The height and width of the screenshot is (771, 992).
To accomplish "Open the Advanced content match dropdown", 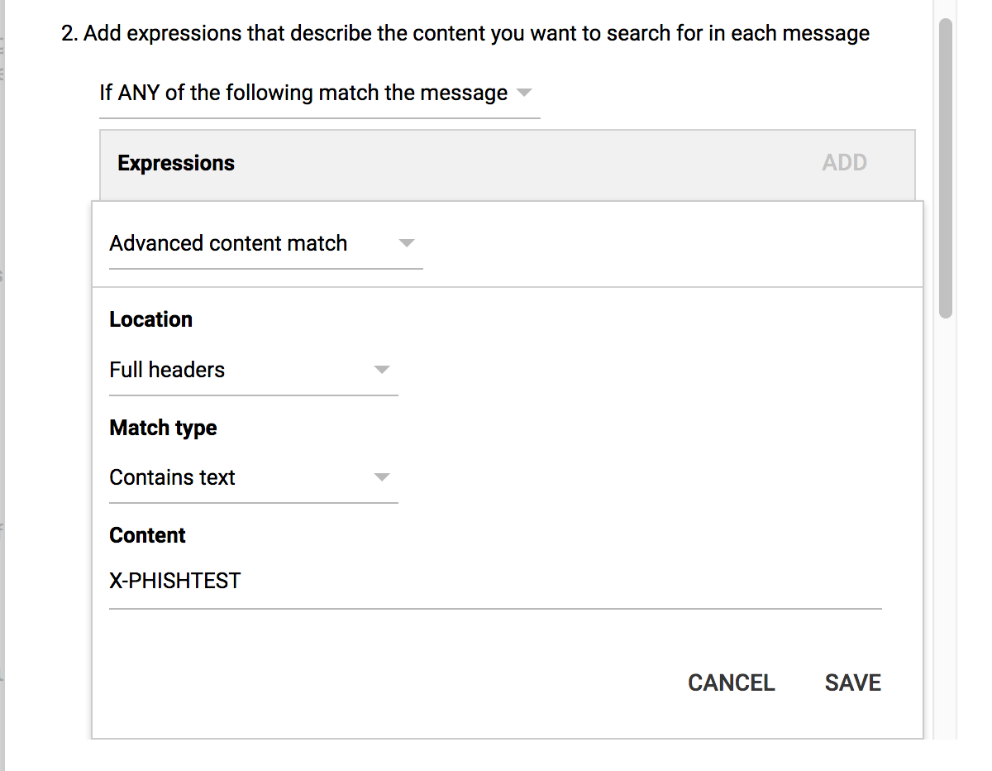I will (229, 243).
